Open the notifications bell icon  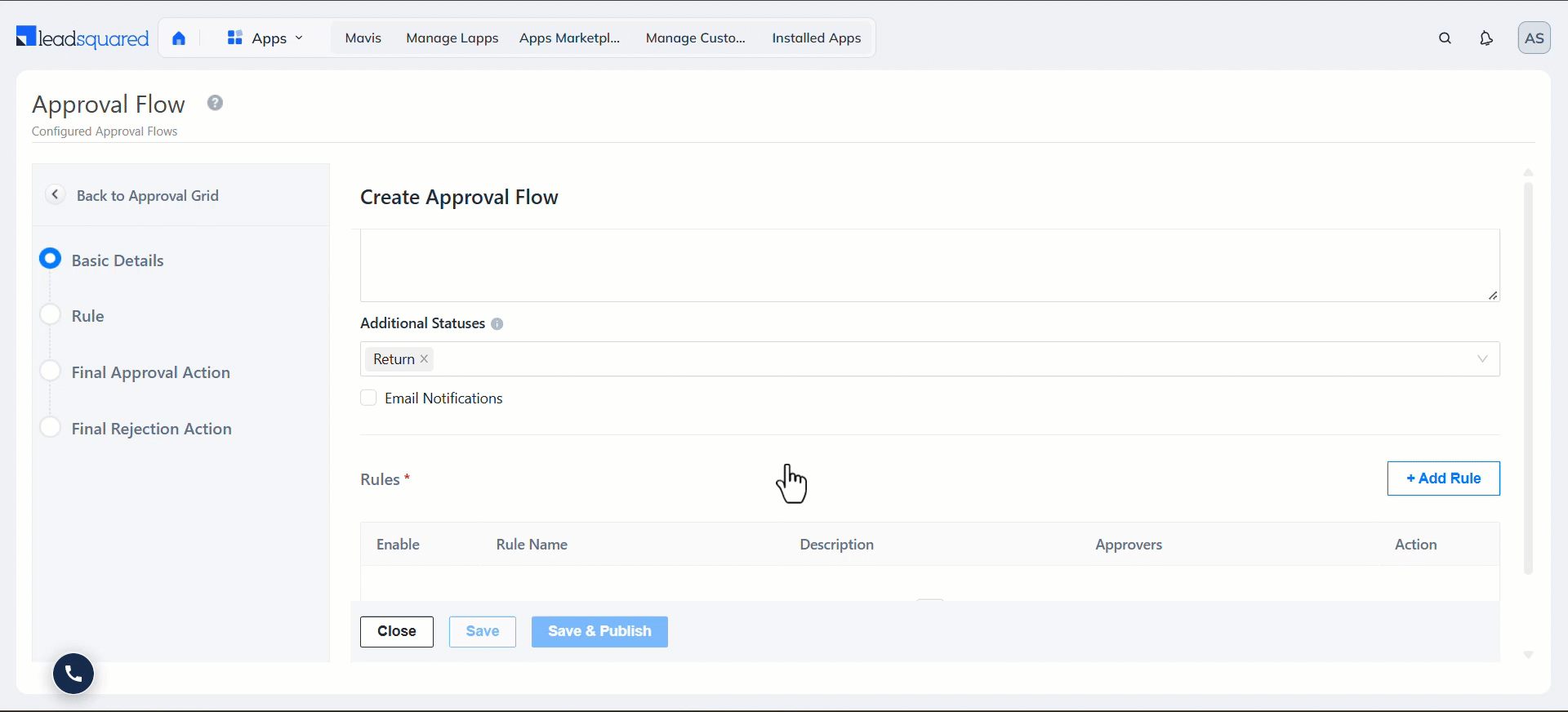coord(1486,38)
